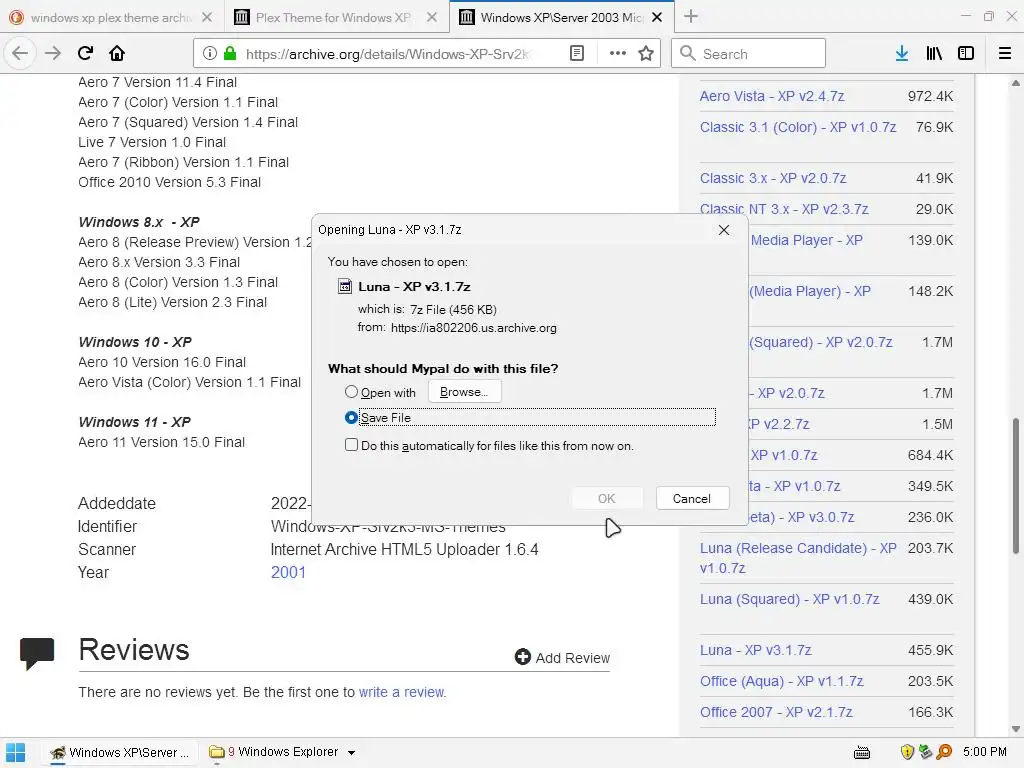Download Luna (Release Candidate) - XP file

[798, 558]
